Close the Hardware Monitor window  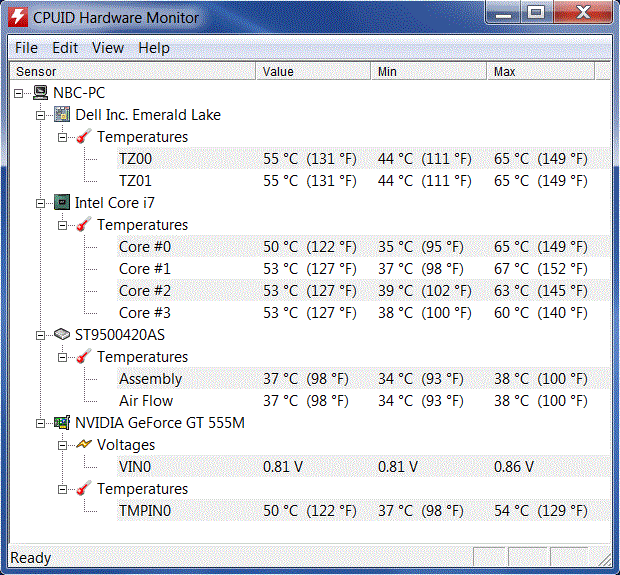point(583,13)
